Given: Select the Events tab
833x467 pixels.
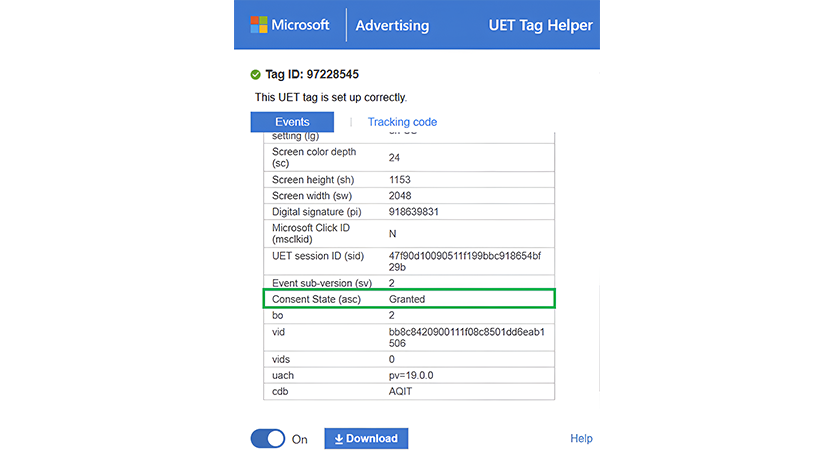Looking at the screenshot, I should 292,122.
